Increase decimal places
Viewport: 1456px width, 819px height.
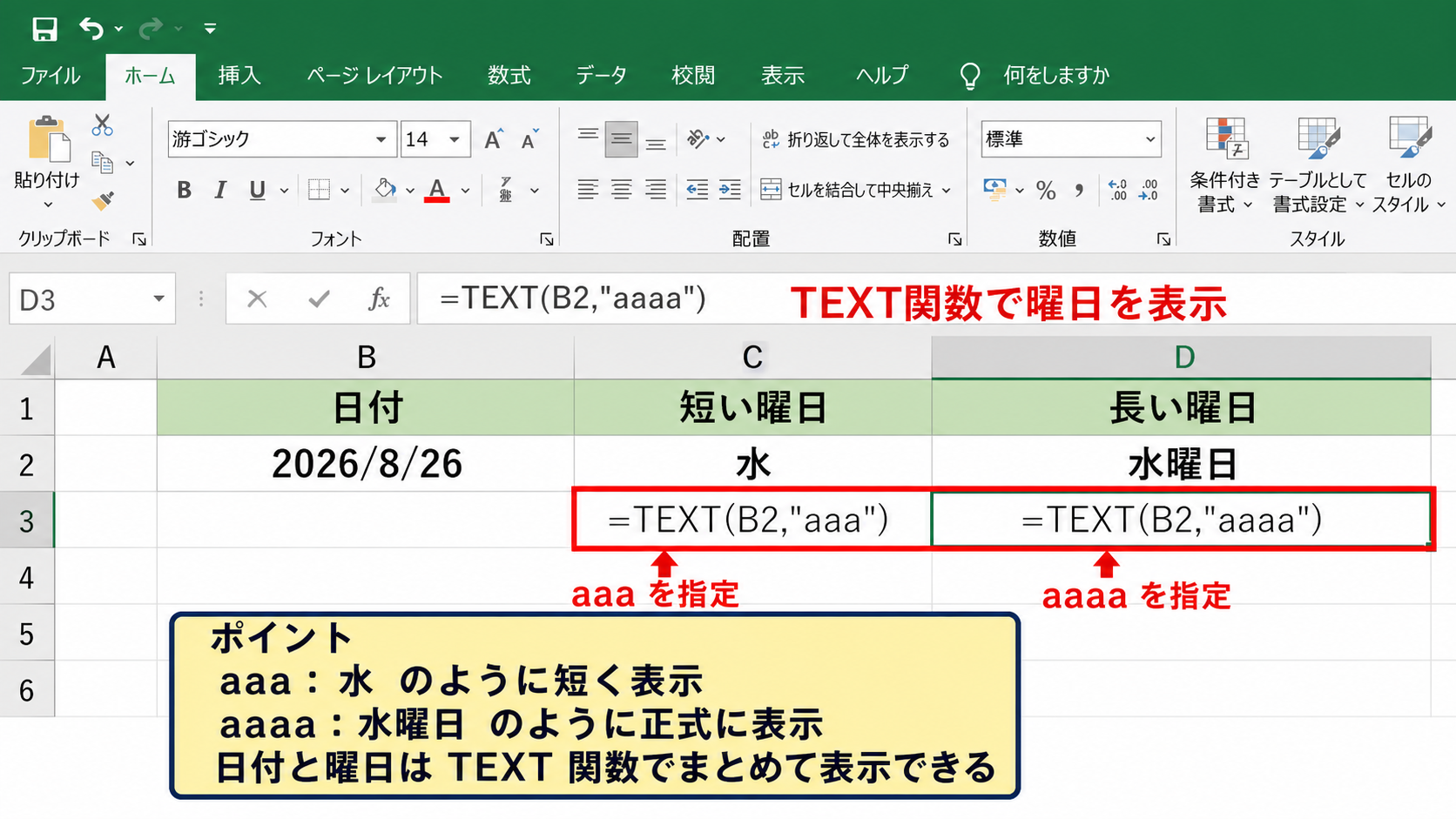click(x=1117, y=190)
